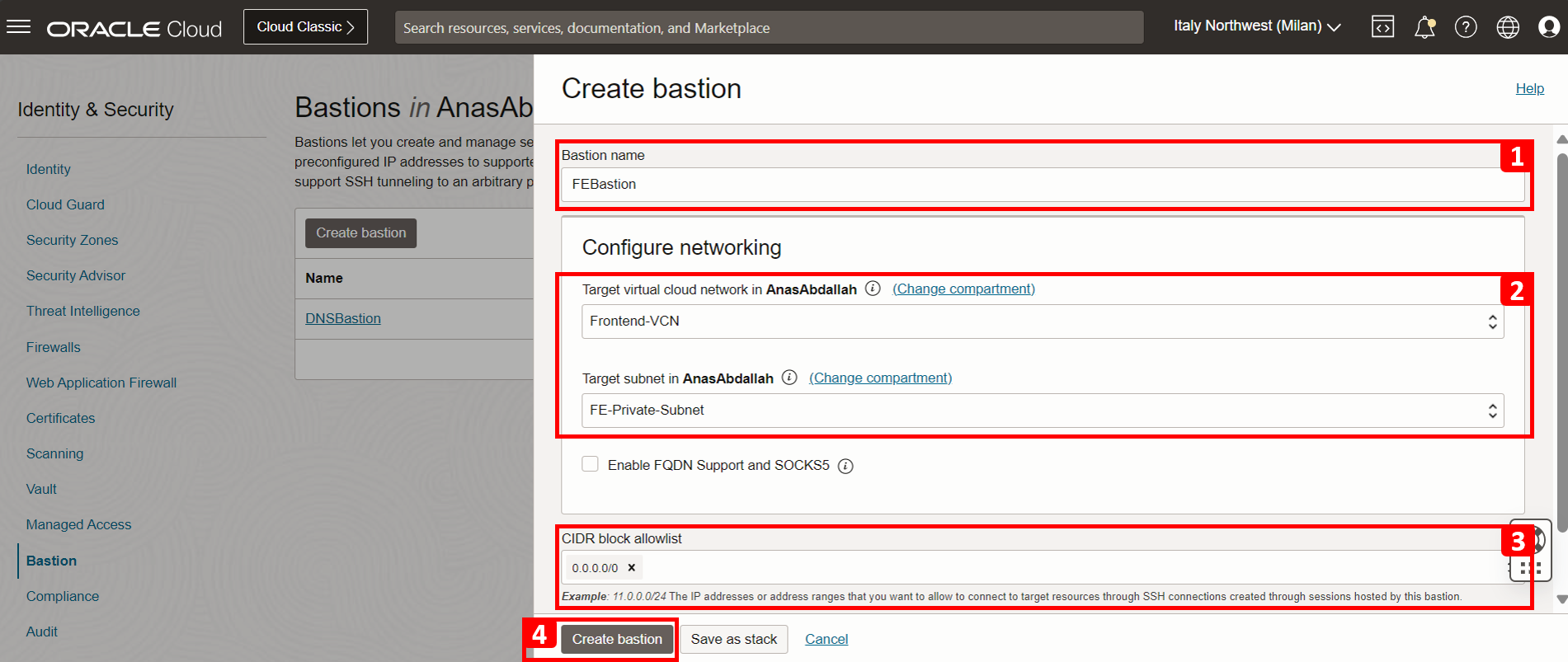Open Audit in the sidebar
The width and height of the screenshot is (1568, 662).
(42, 631)
